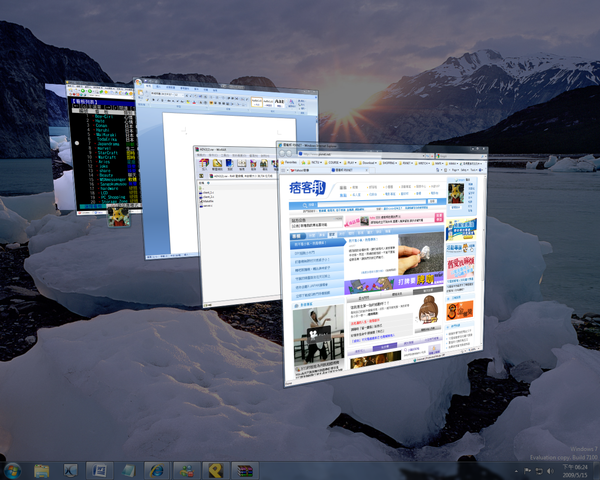Click the Windows Start orb
Screen dimensions: 600x480
coord(14,469)
